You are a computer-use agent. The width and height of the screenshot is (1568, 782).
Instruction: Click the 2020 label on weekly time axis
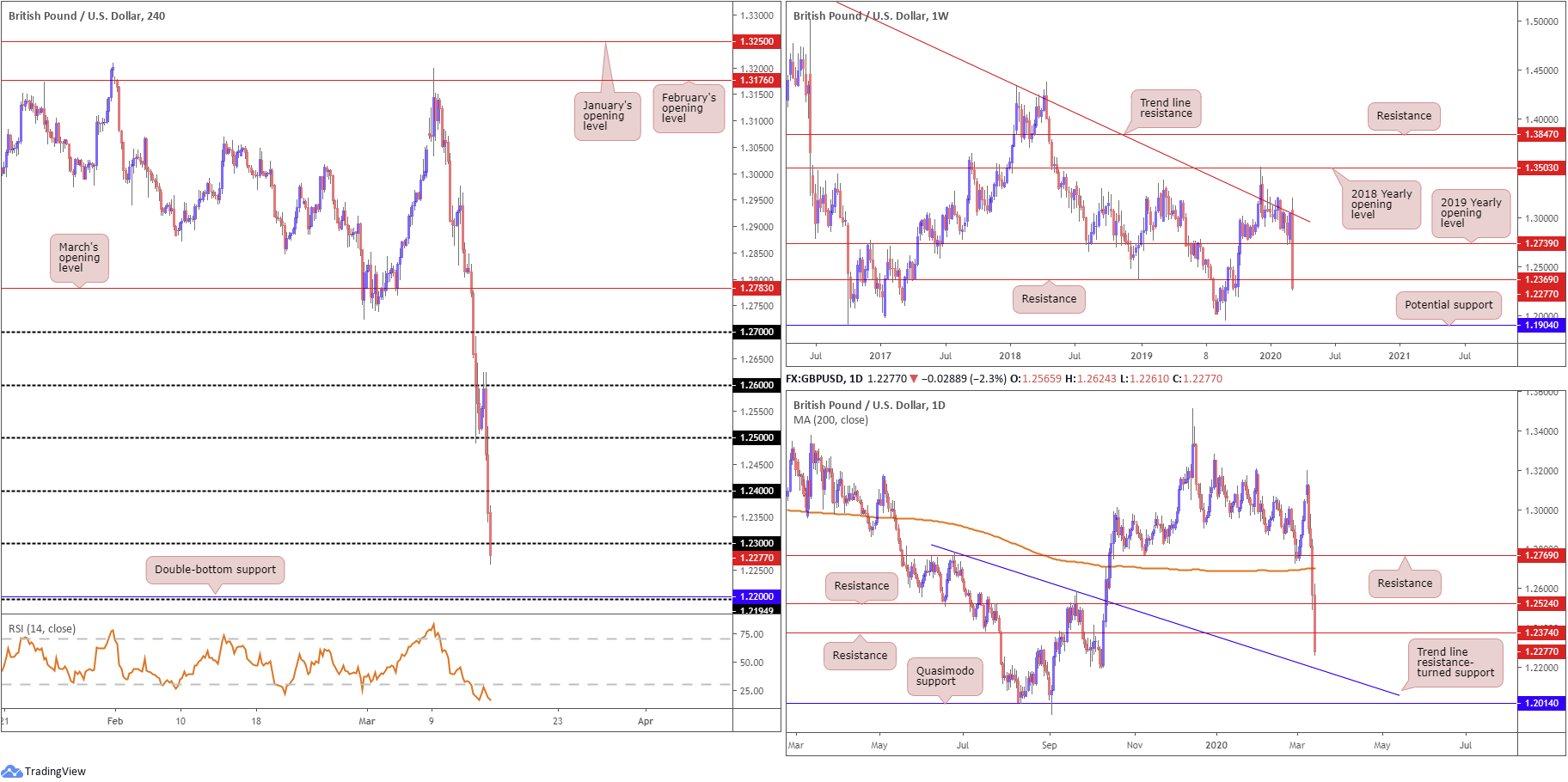(1270, 356)
